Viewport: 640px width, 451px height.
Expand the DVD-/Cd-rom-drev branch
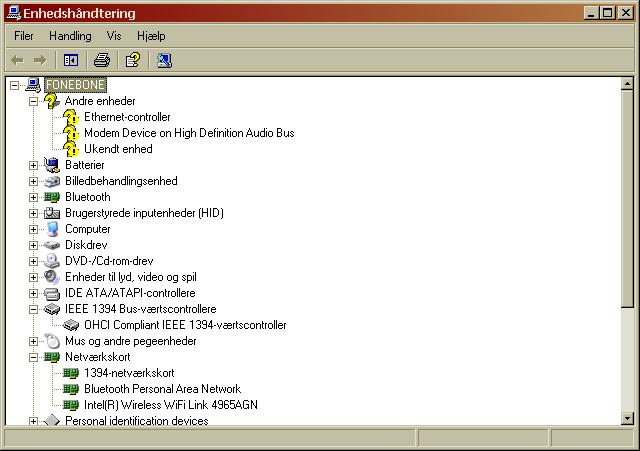pos(33,261)
